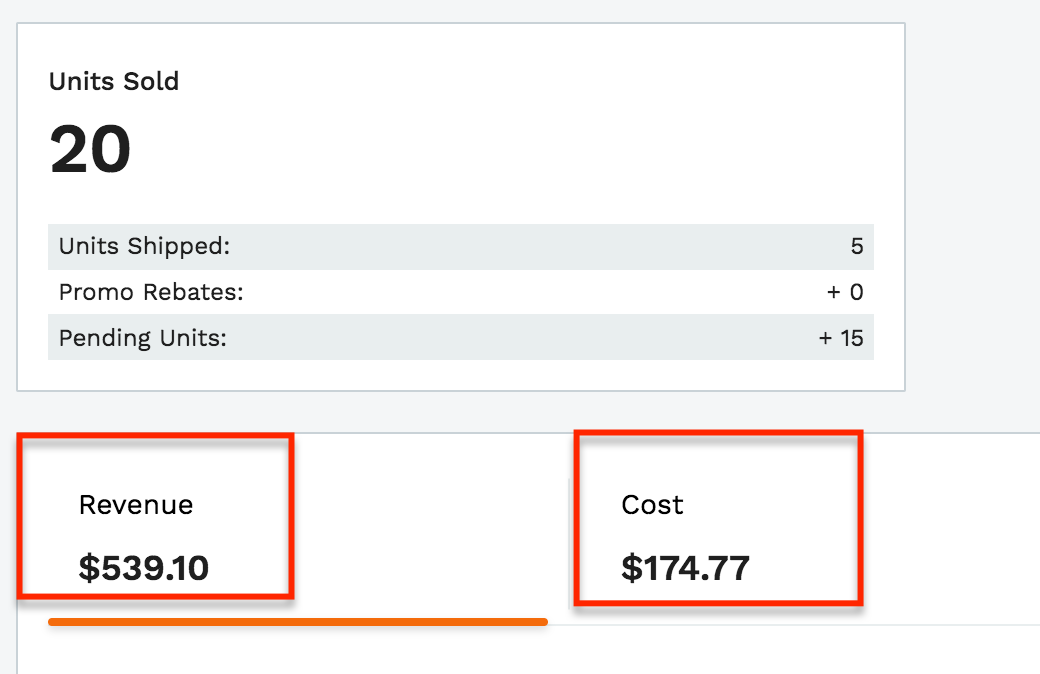Click the Promo Rebates value + 0
The width and height of the screenshot is (1040, 674).
[844, 292]
